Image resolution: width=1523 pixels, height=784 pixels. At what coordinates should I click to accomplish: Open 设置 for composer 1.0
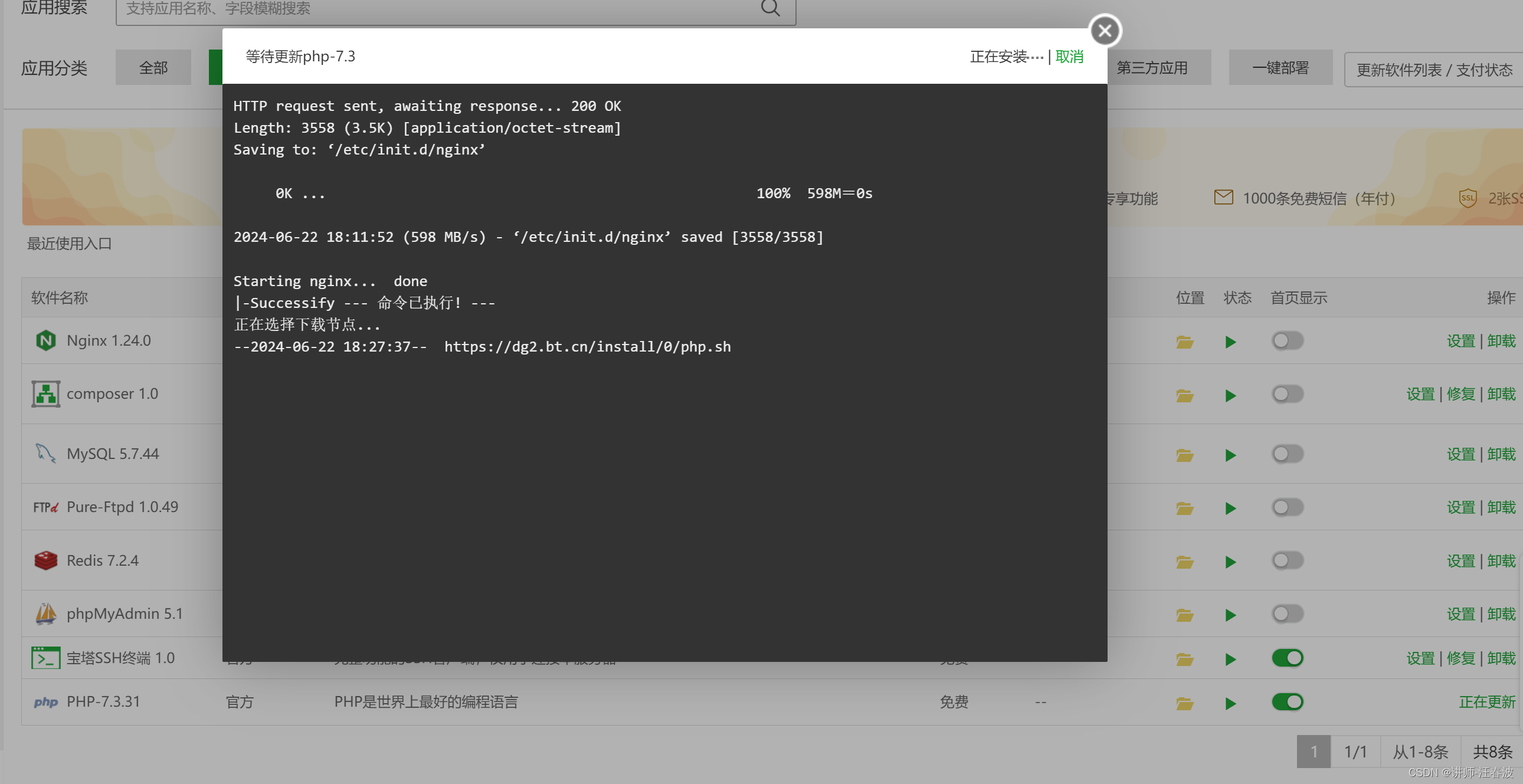click(x=1421, y=395)
